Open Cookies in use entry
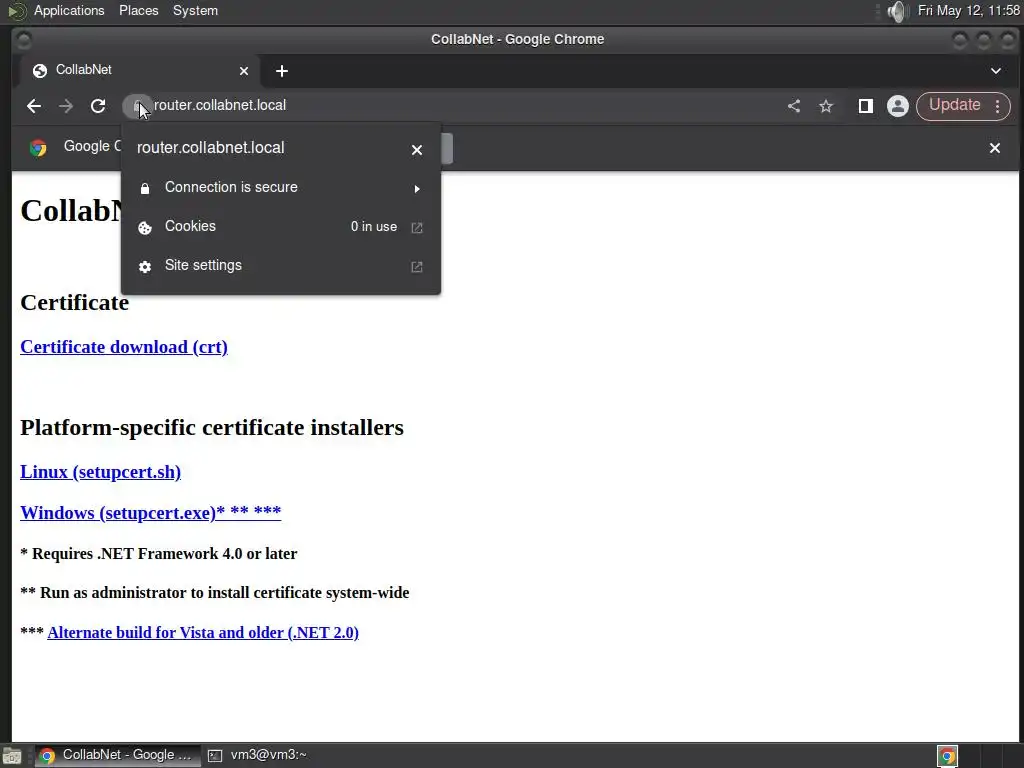 coord(281,227)
